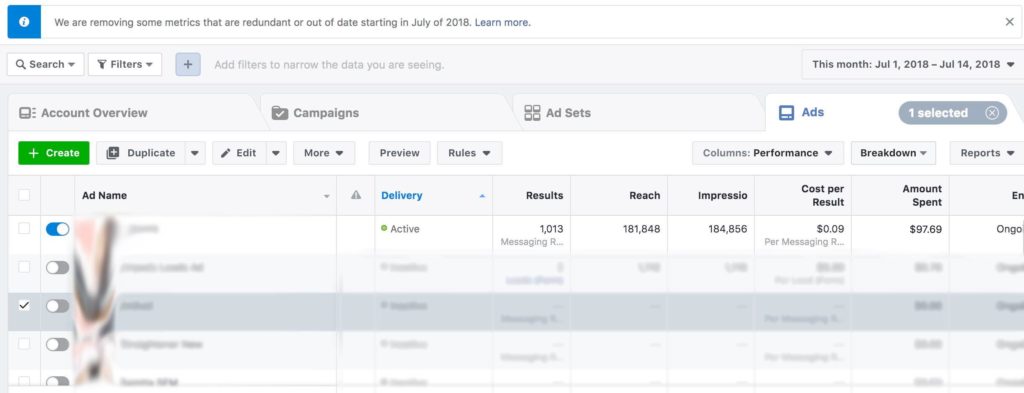Image resolution: width=1024 pixels, height=393 pixels.
Task: Open the Breakdown dropdown
Action: (893, 153)
